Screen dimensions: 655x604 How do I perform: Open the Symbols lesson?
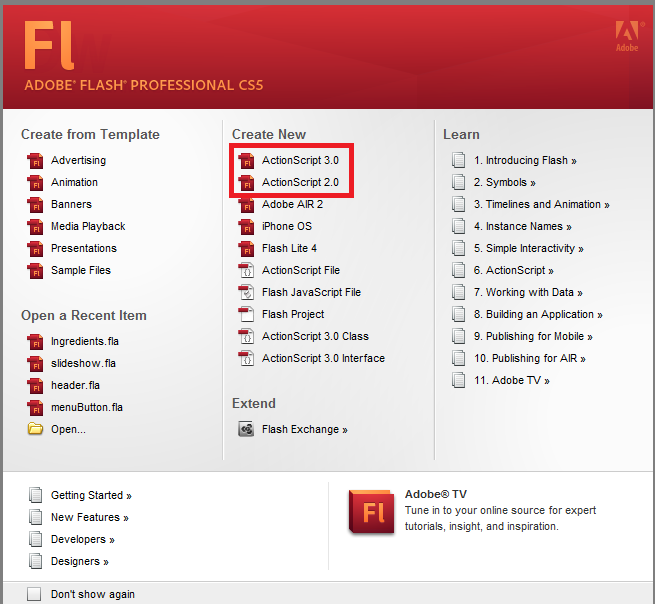pyautogui.click(x=505, y=183)
